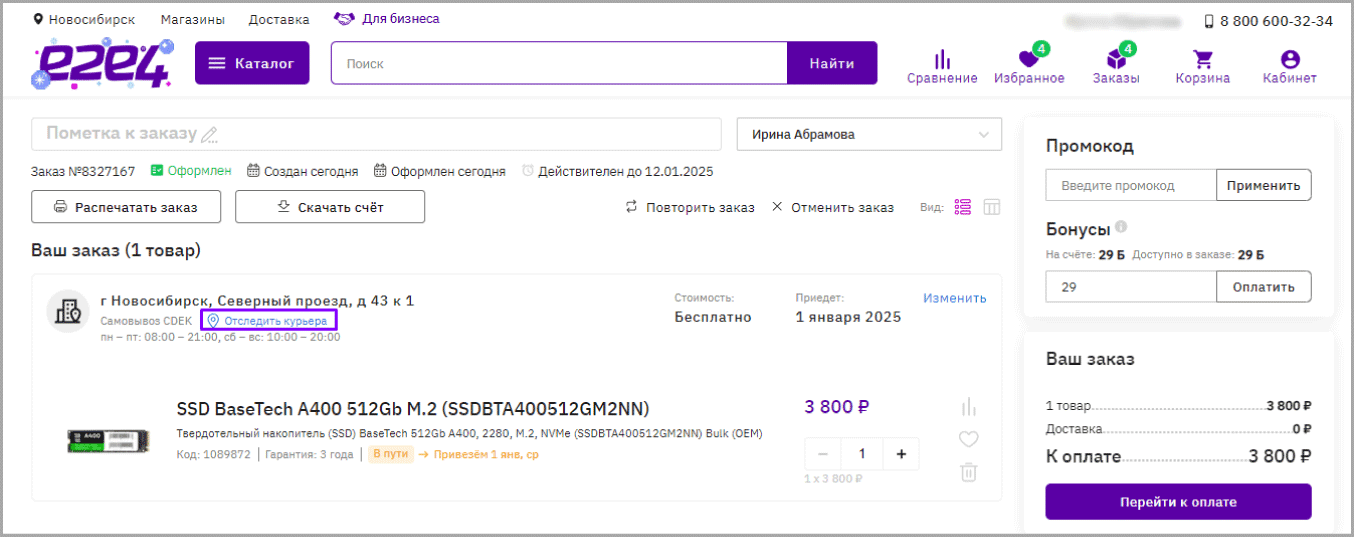
Task: Increase quantity with the plus button
Action: (x=901, y=454)
